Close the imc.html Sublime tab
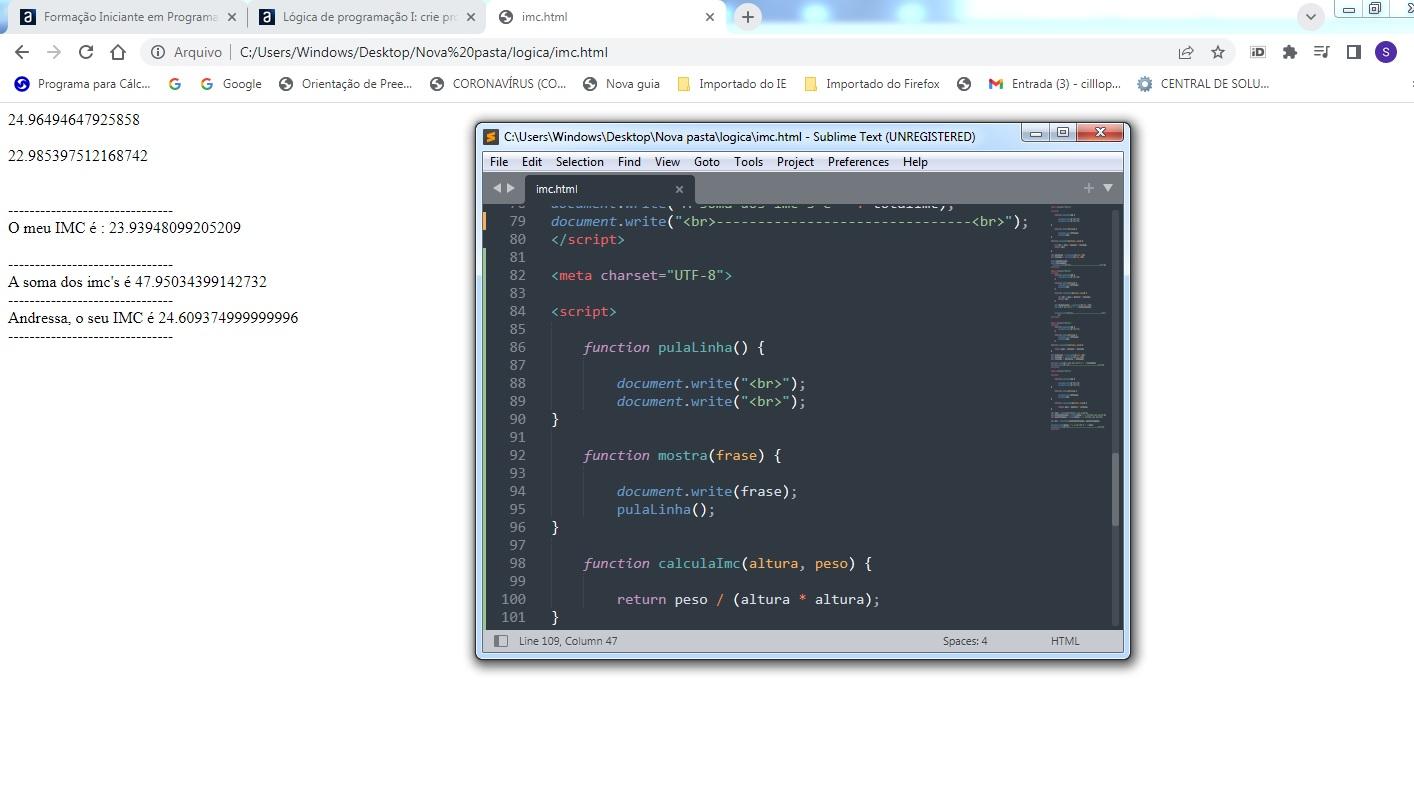This screenshot has height=800, width=1414. coord(679,189)
